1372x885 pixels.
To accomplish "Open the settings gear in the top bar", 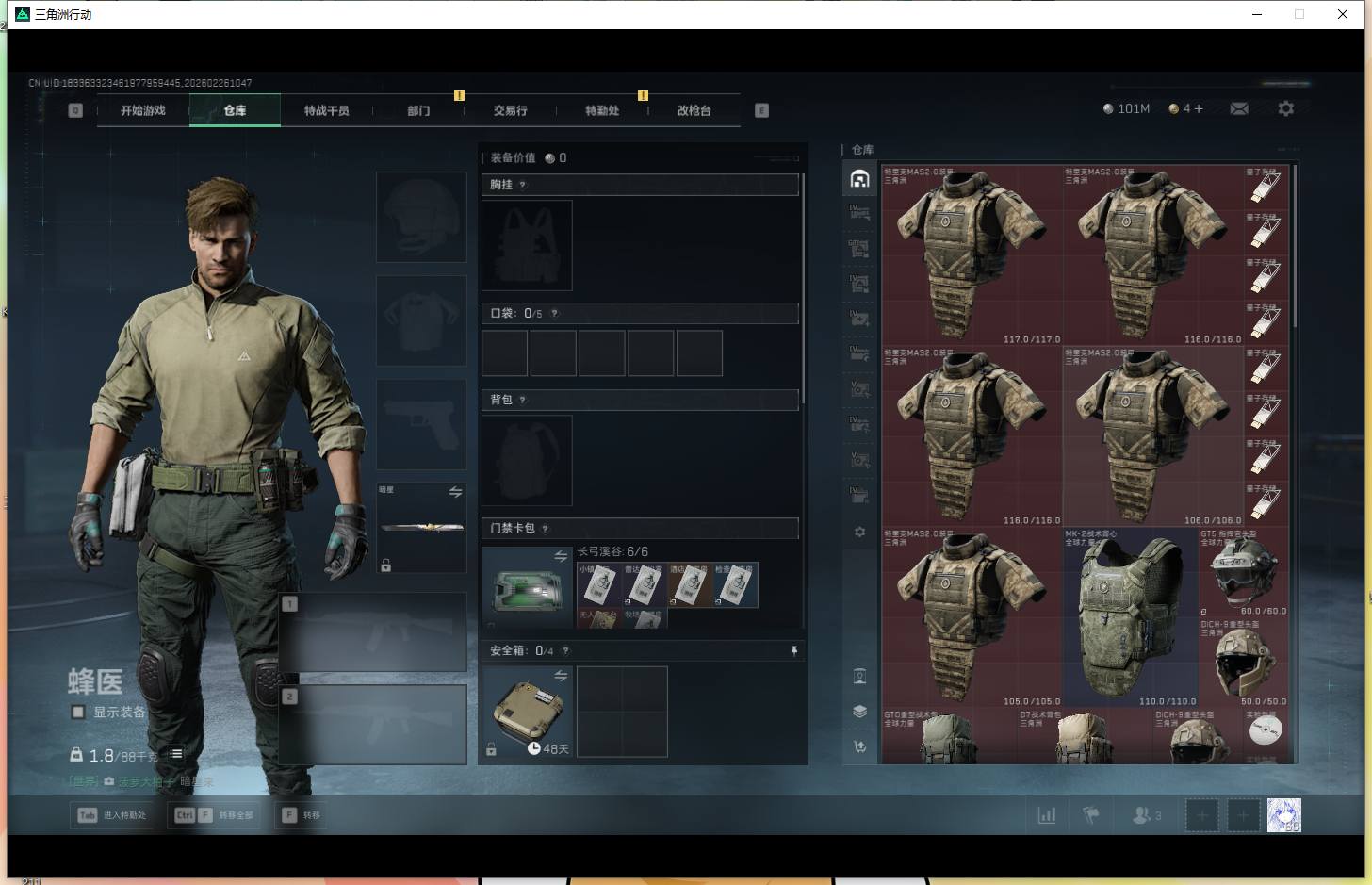I will (1285, 108).
